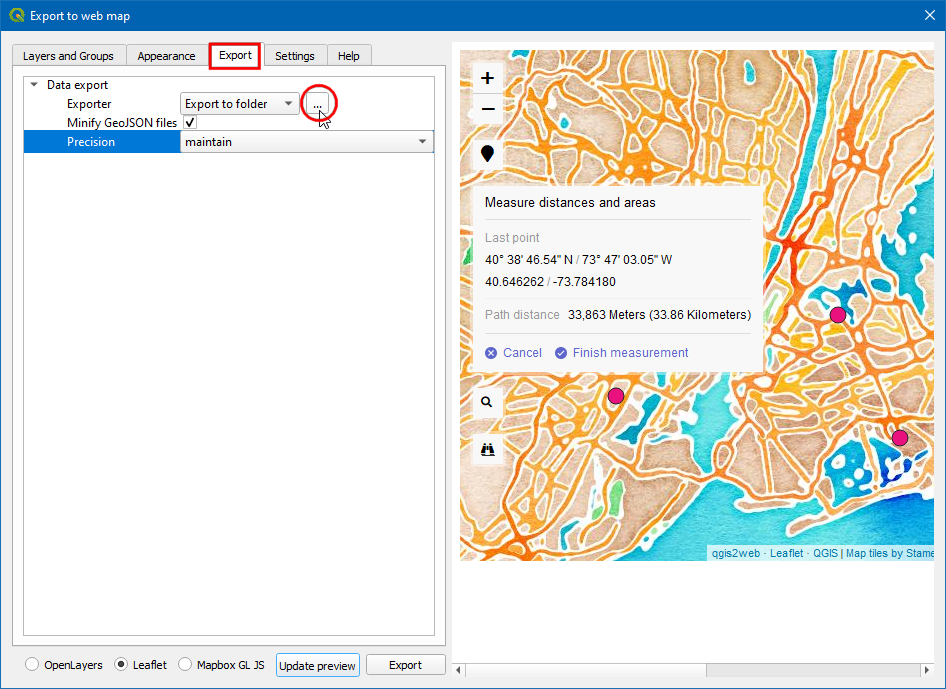Zoom in on the map preview

[488, 78]
